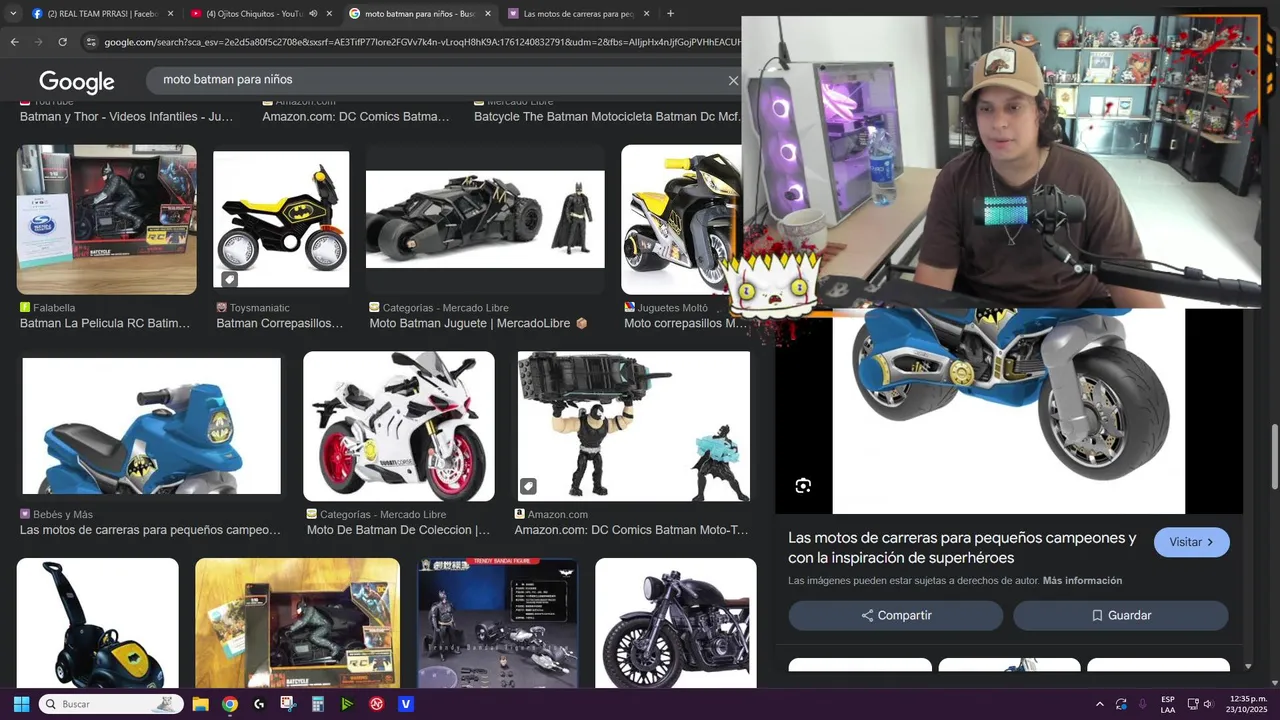This screenshot has width=1280, height=720.
Task: Click the Moto Batman Juguete | MercadoLibre title
Action: click(479, 324)
